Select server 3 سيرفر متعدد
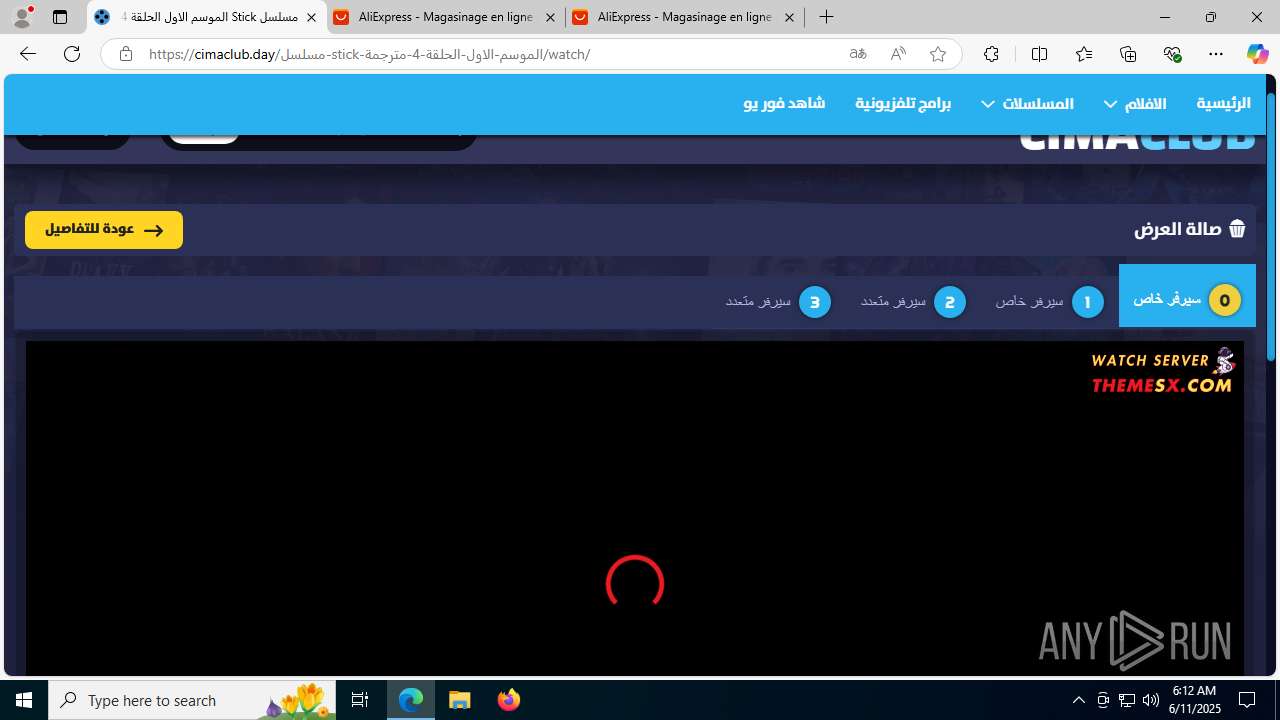 coord(779,301)
